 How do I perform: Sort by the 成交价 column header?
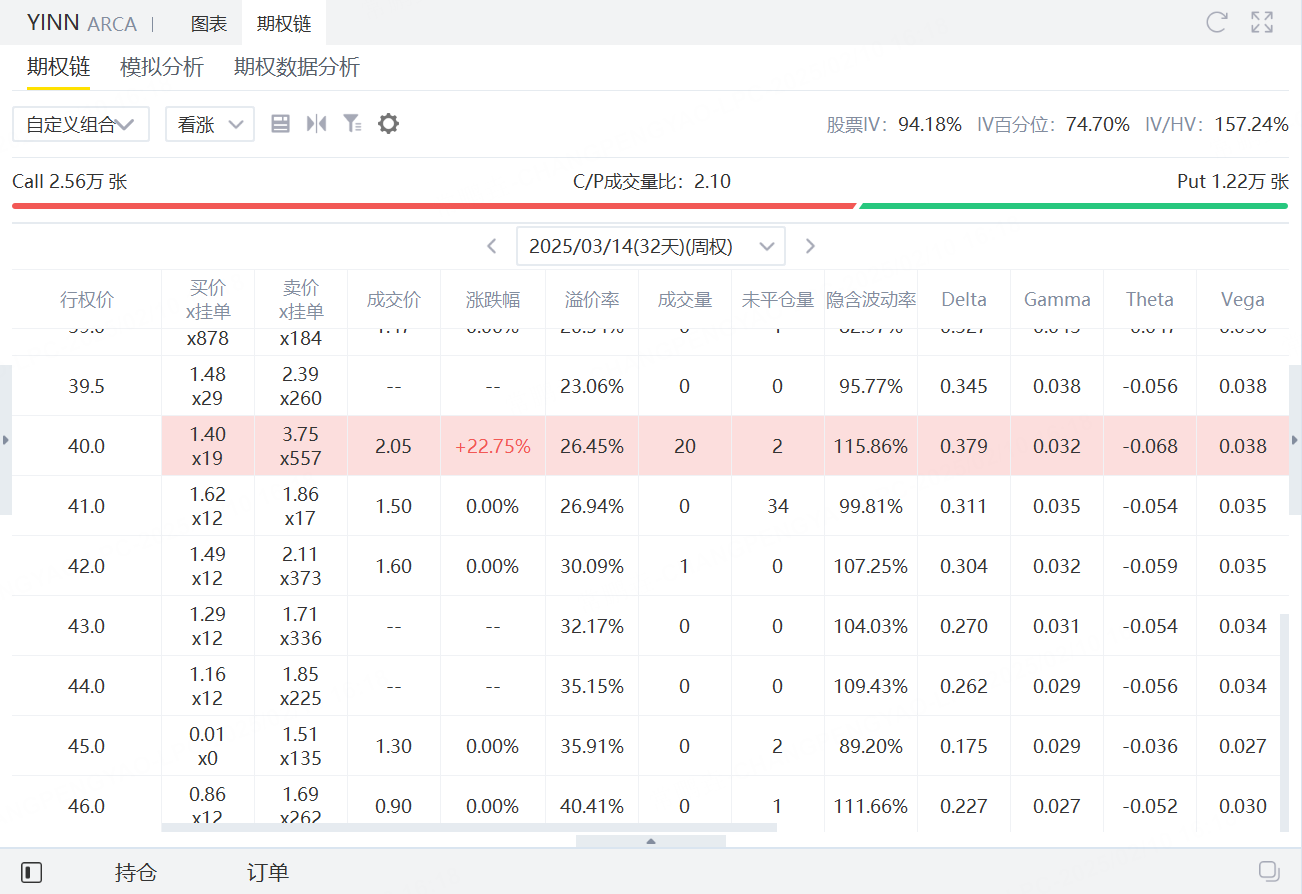click(x=394, y=299)
